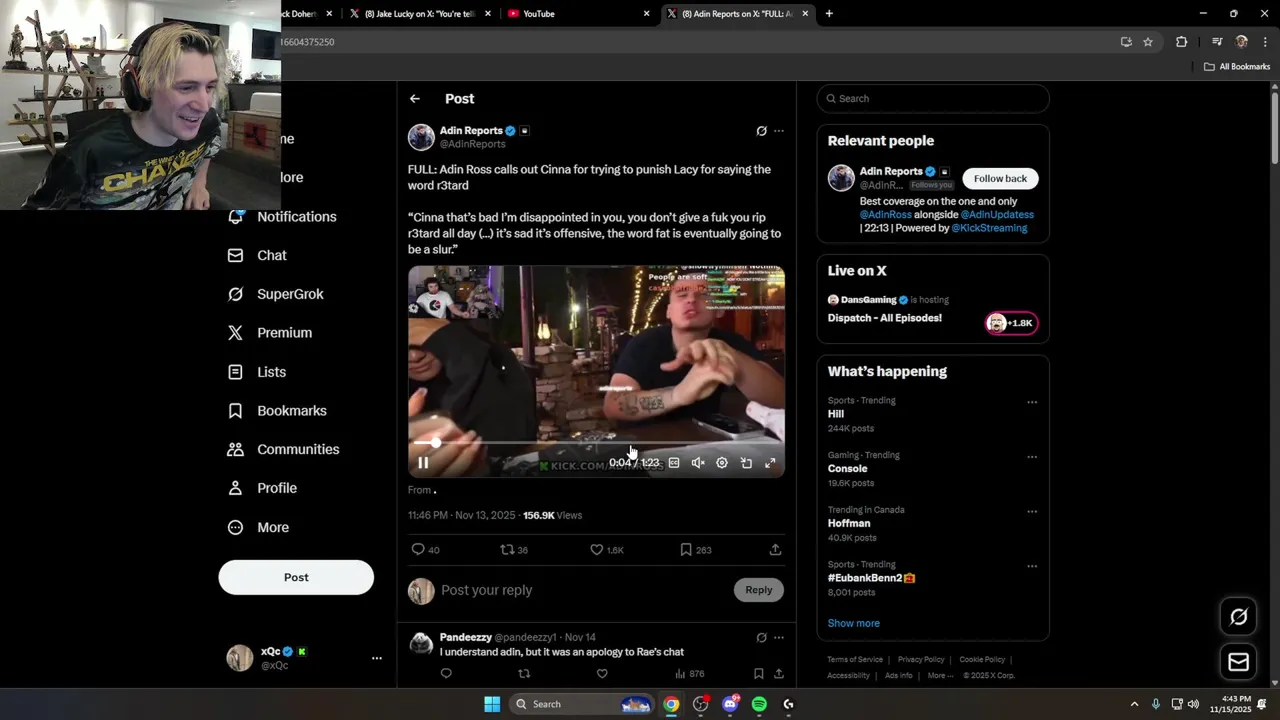Viewport: 1280px width, 720px height.
Task: Open Notifications in sidebar
Action: coord(283,217)
